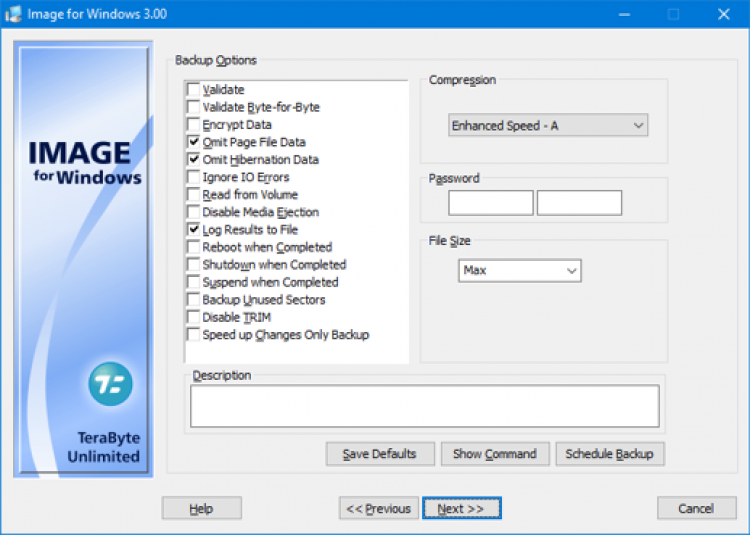Go back with << Previous button

[x=379, y=508]
